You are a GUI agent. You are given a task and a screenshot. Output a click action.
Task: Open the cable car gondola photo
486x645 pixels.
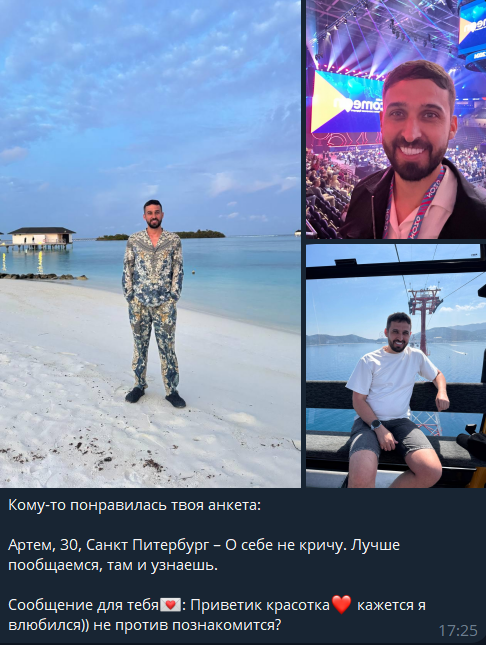coord(396,366)
